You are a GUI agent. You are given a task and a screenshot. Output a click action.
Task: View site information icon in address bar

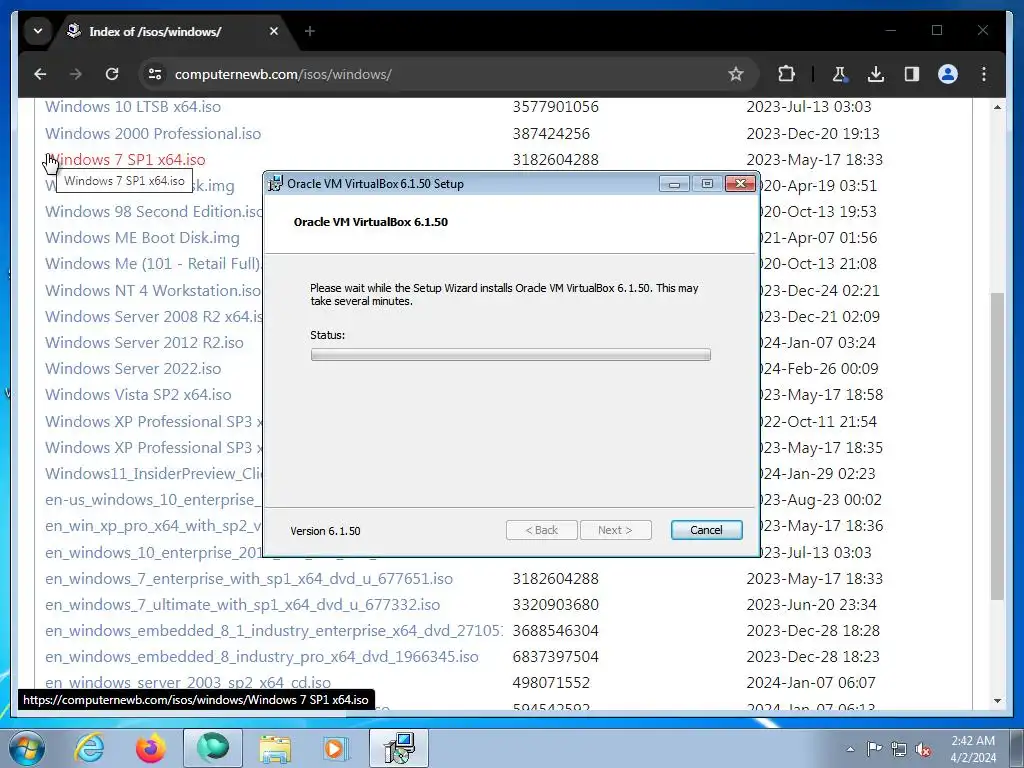[x=155, y=74]
